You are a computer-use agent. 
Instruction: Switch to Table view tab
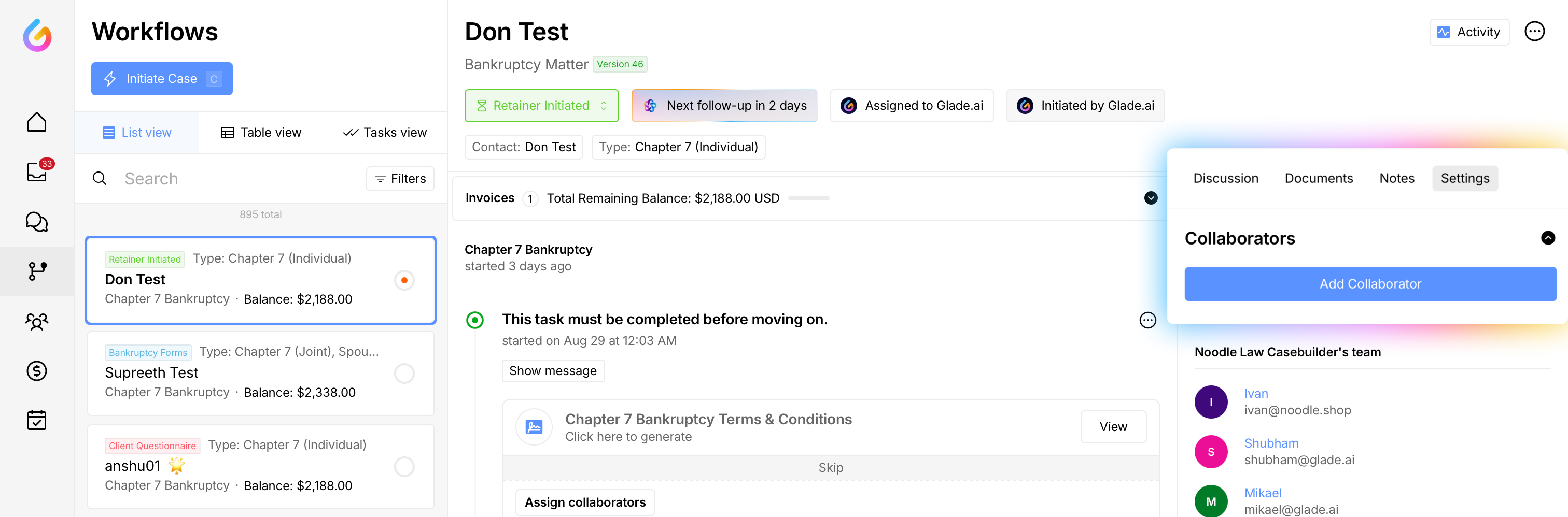(260, 133)
